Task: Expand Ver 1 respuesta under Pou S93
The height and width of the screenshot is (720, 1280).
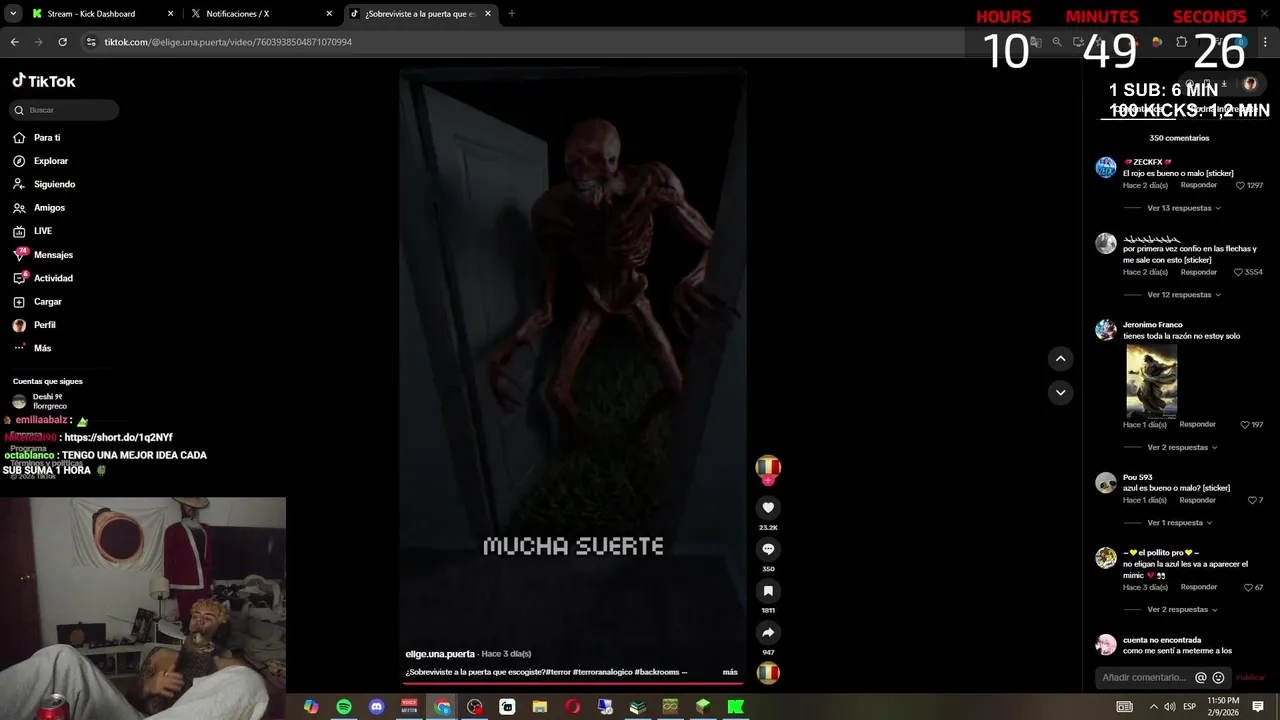Action: (x=1180, y=523)
